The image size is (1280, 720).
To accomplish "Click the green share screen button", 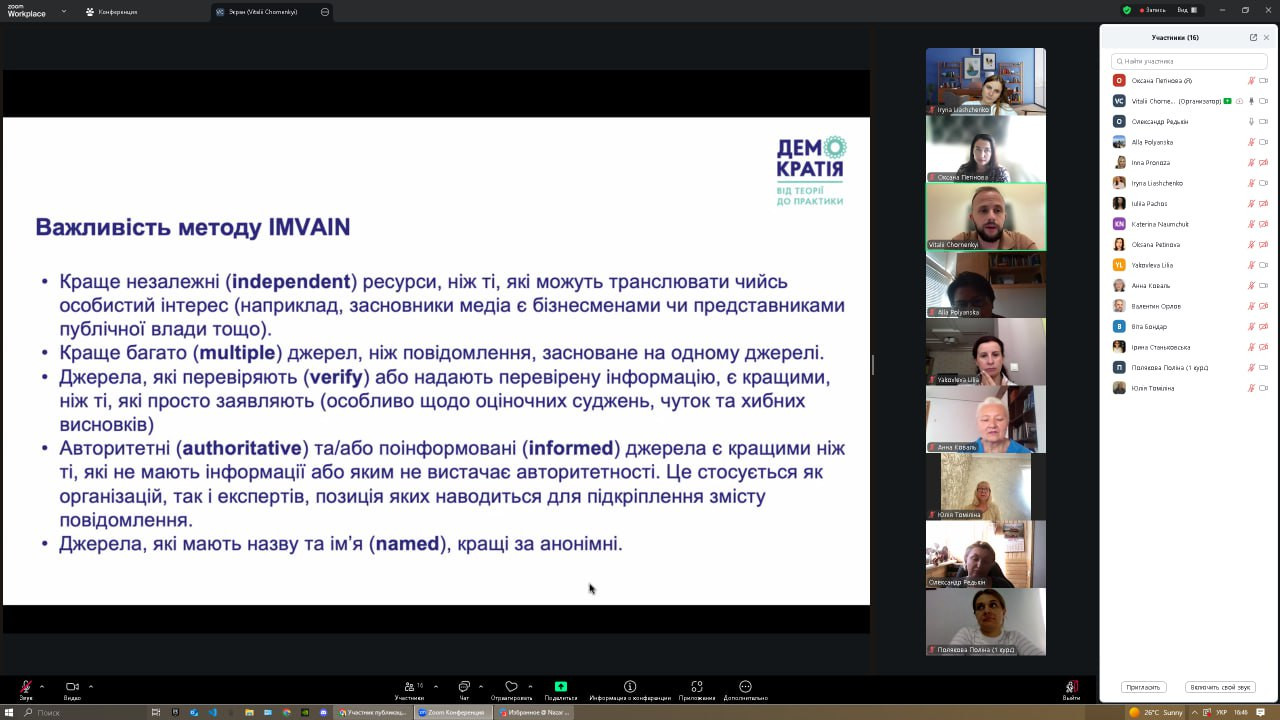I will pos(561,688).
